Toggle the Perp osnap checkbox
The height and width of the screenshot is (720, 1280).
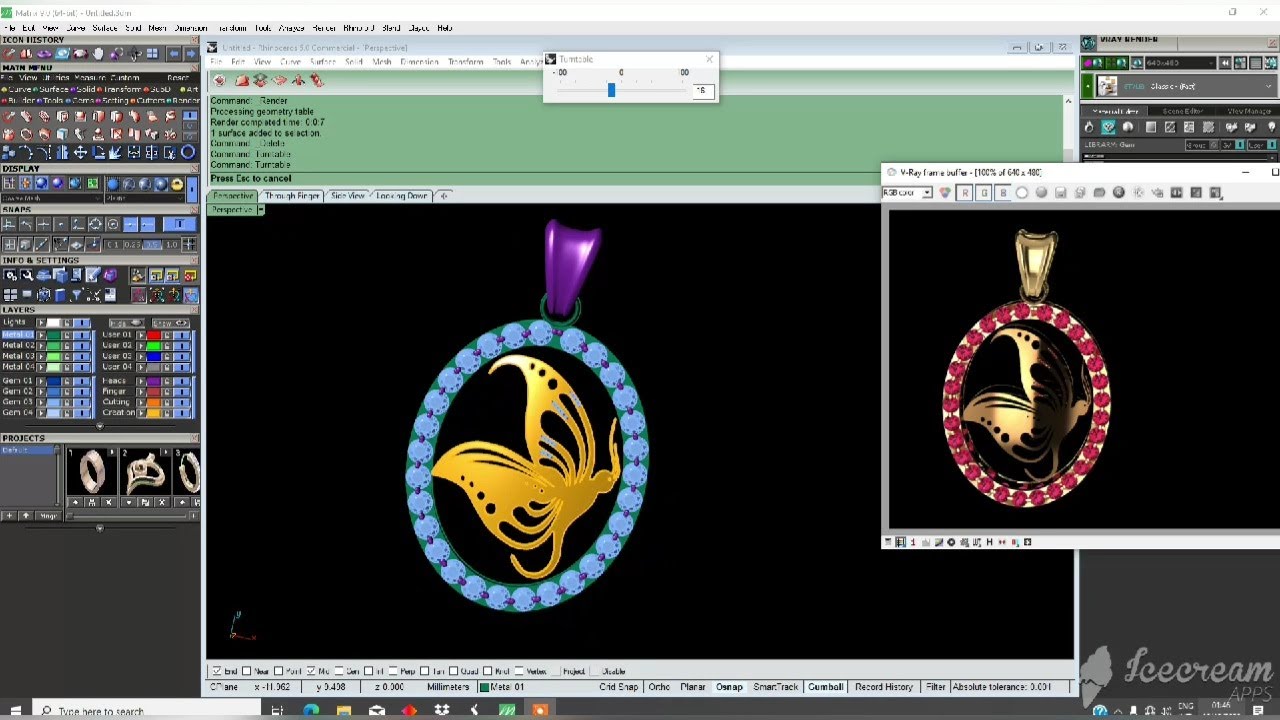click(393, 671)
